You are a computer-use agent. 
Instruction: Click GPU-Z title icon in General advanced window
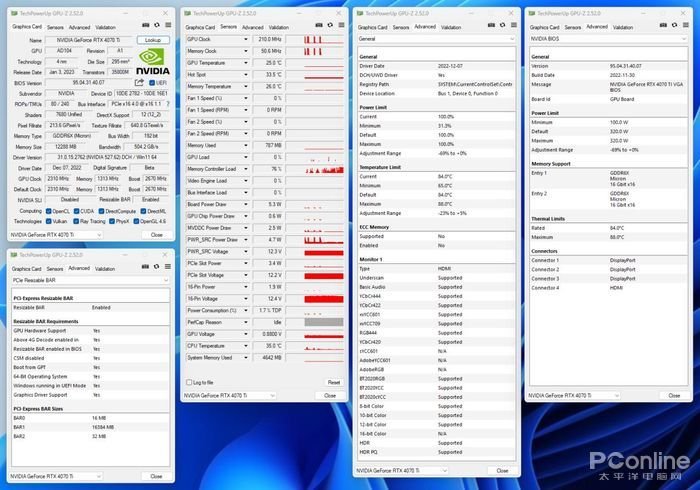360,13
